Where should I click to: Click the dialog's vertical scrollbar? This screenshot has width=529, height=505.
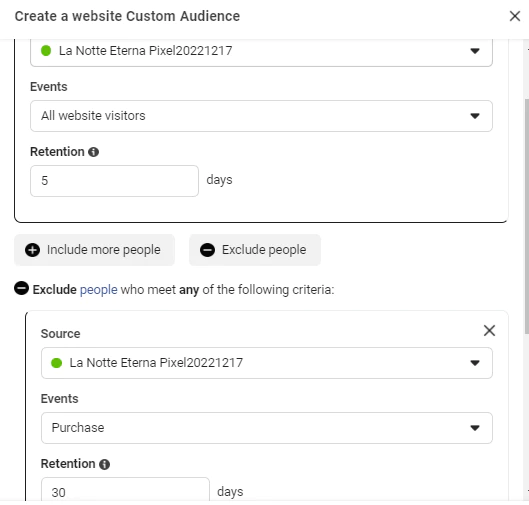tap(527, 216)
